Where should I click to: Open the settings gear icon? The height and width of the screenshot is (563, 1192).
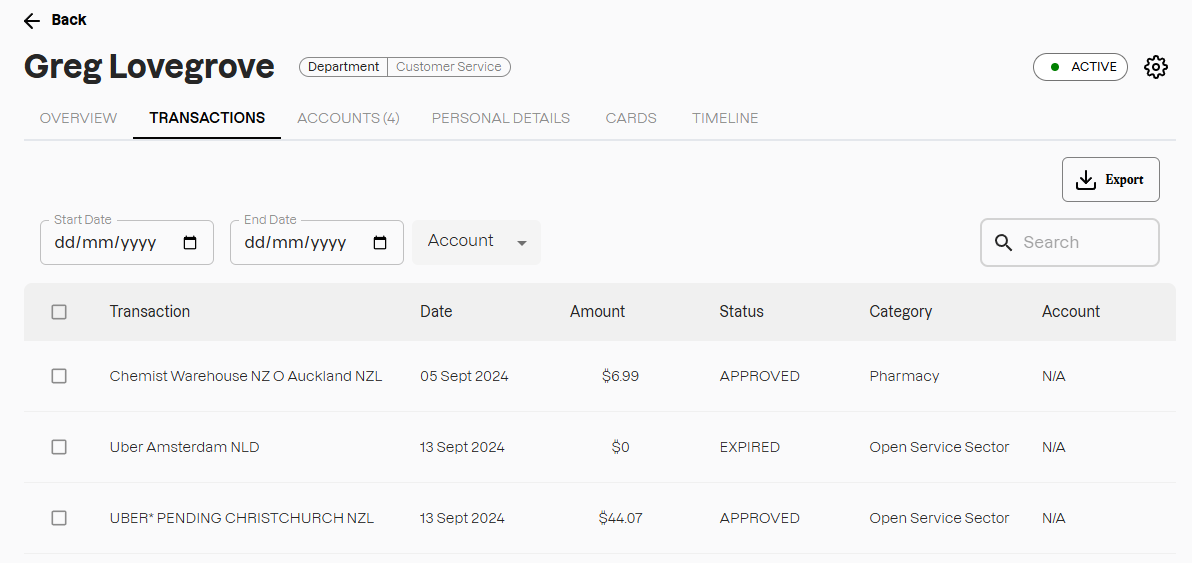[1156, 67]
